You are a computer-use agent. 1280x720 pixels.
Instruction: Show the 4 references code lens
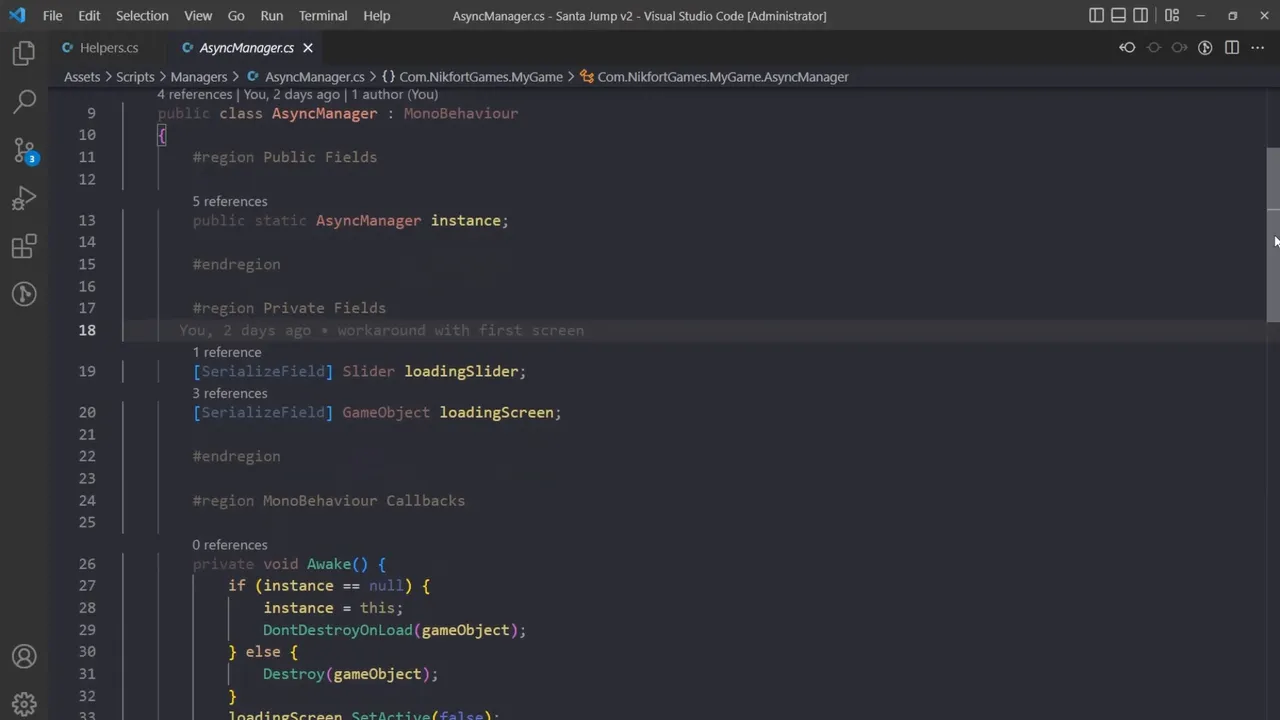pyautogui.click(x=194, y=95)
